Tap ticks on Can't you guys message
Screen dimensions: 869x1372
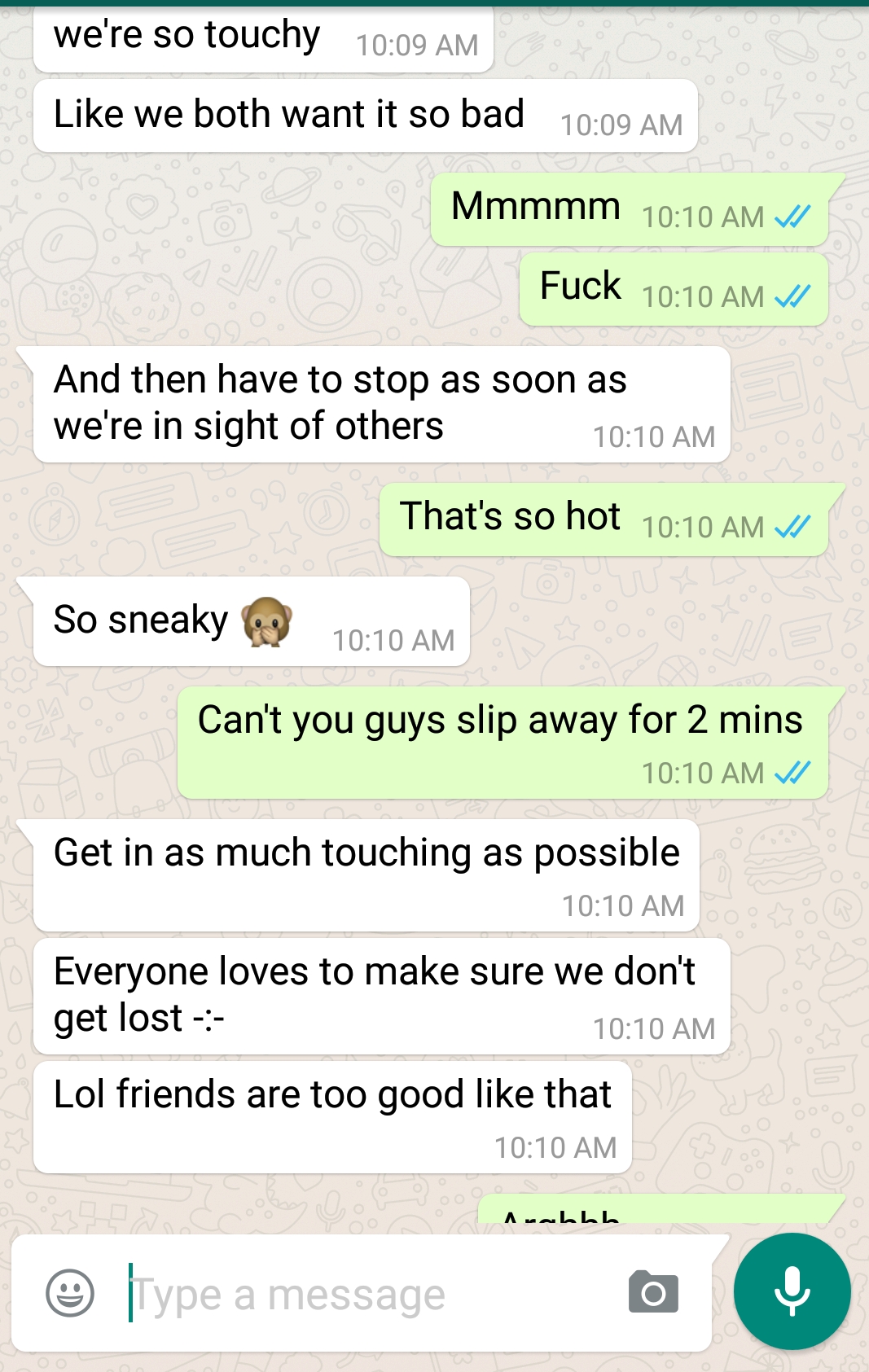click(792, 772)
